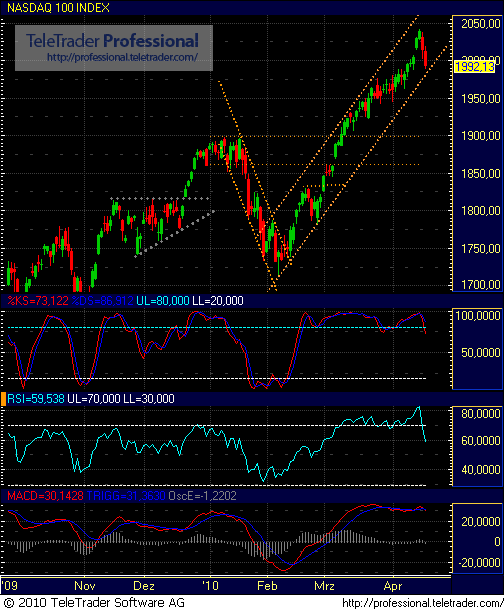
Task: Click the OscE=-1,2202 oscillator value
Action: tap(203, 496)
